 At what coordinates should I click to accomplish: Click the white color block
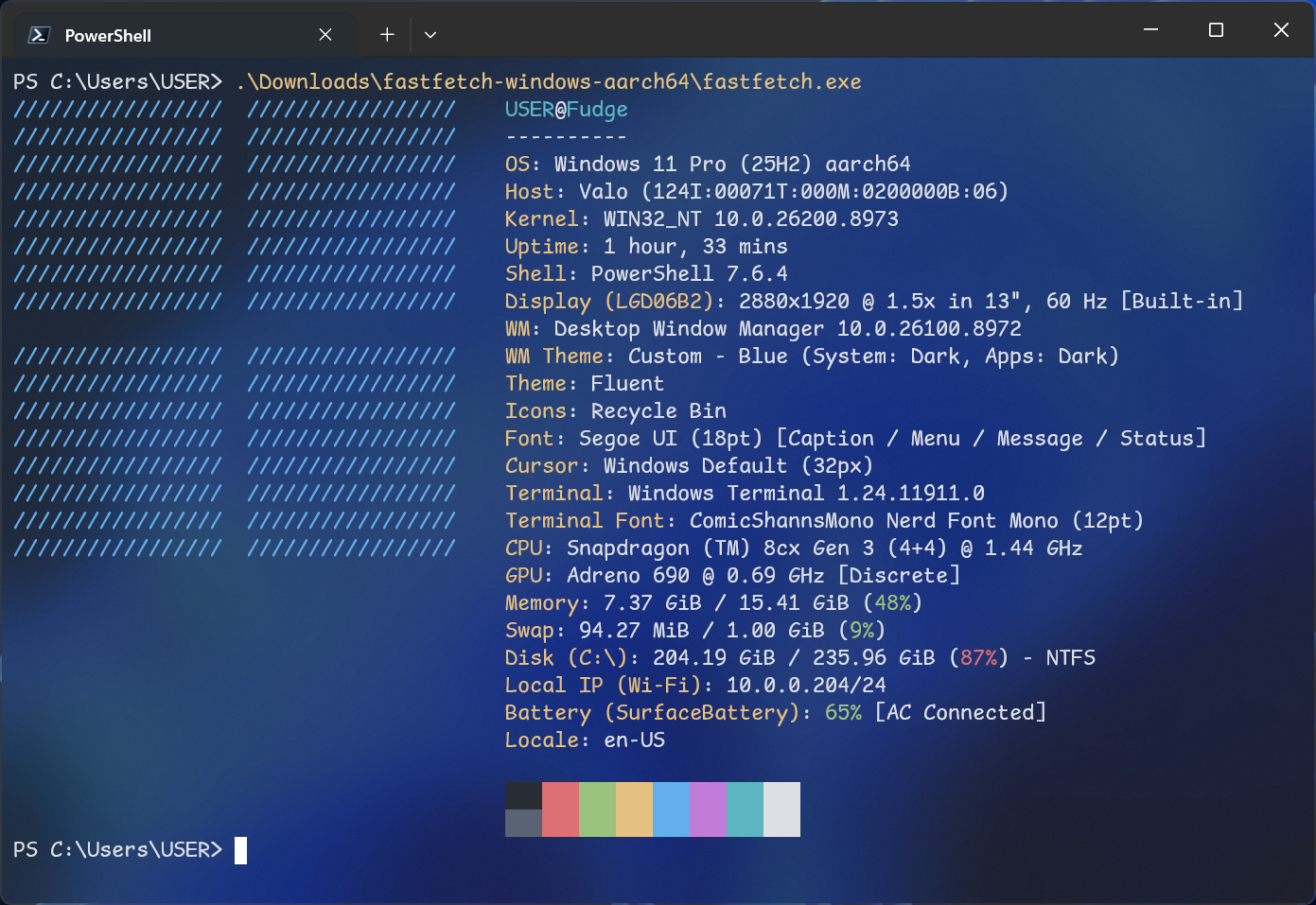781,809
